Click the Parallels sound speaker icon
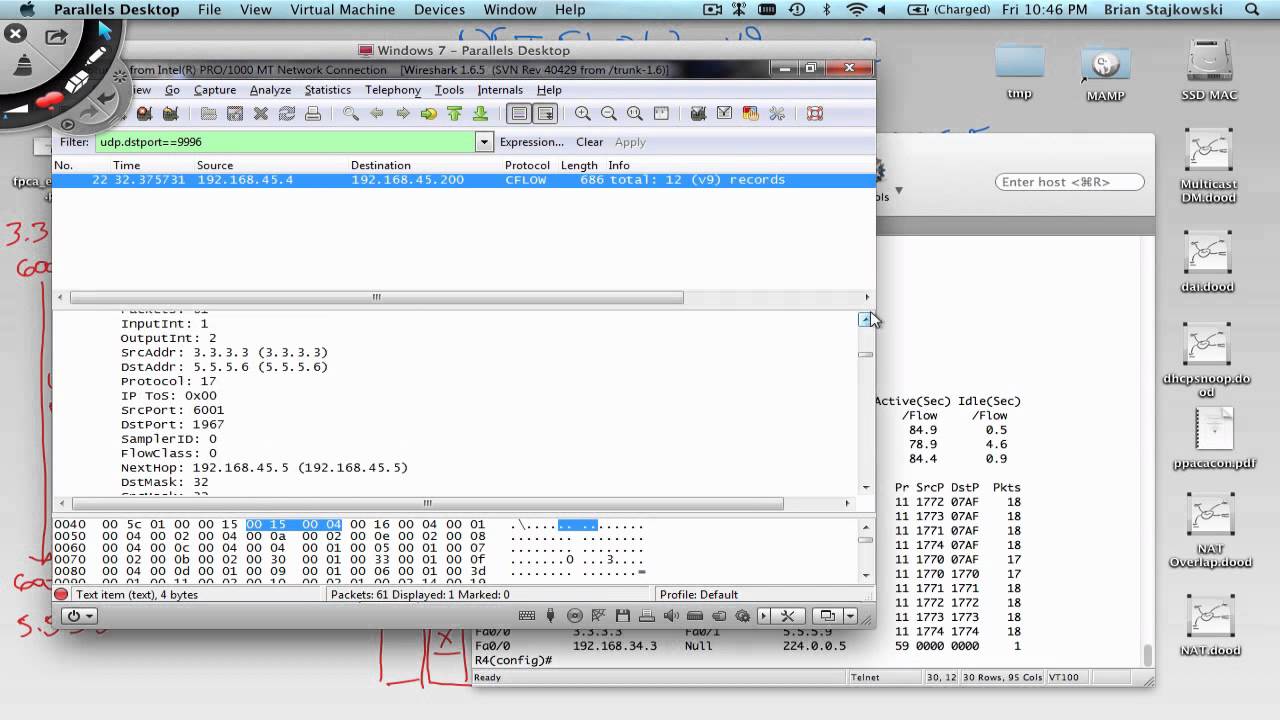This screenshot has width=1280, height=720. click(671, 616)
